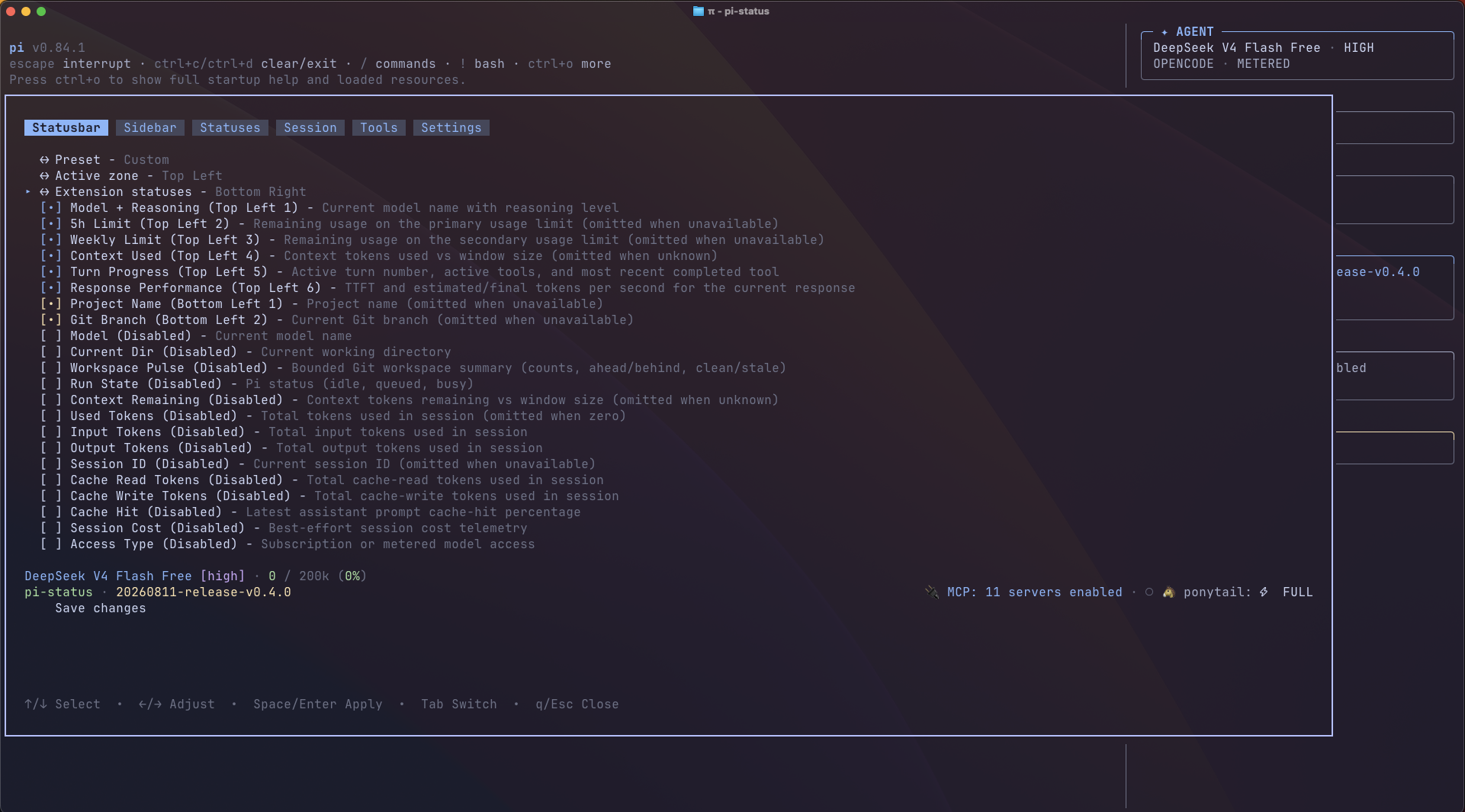Click the '! bash' hint in header
Image resolution: width=1465 pixels, height=812 pixels.
click(482, 64)
